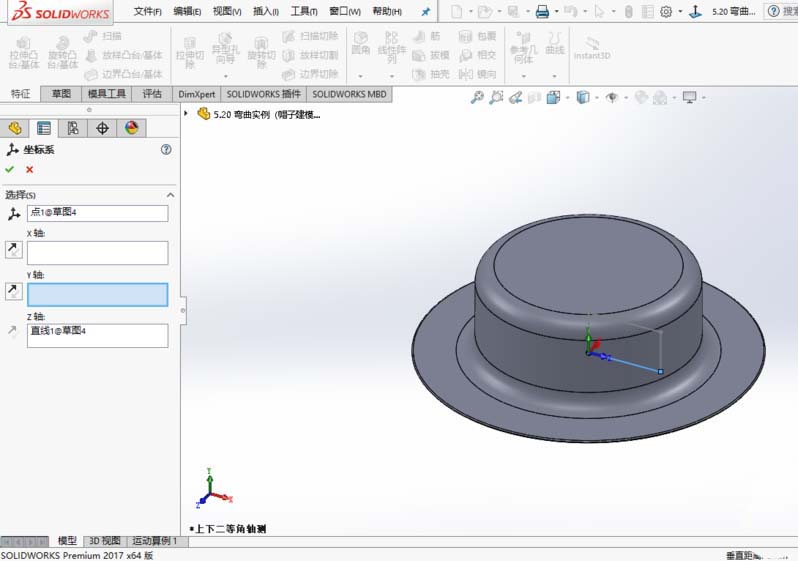
Task: Open the 插入(I) menu
Action: pyautogui.click(x=266, y=11)
